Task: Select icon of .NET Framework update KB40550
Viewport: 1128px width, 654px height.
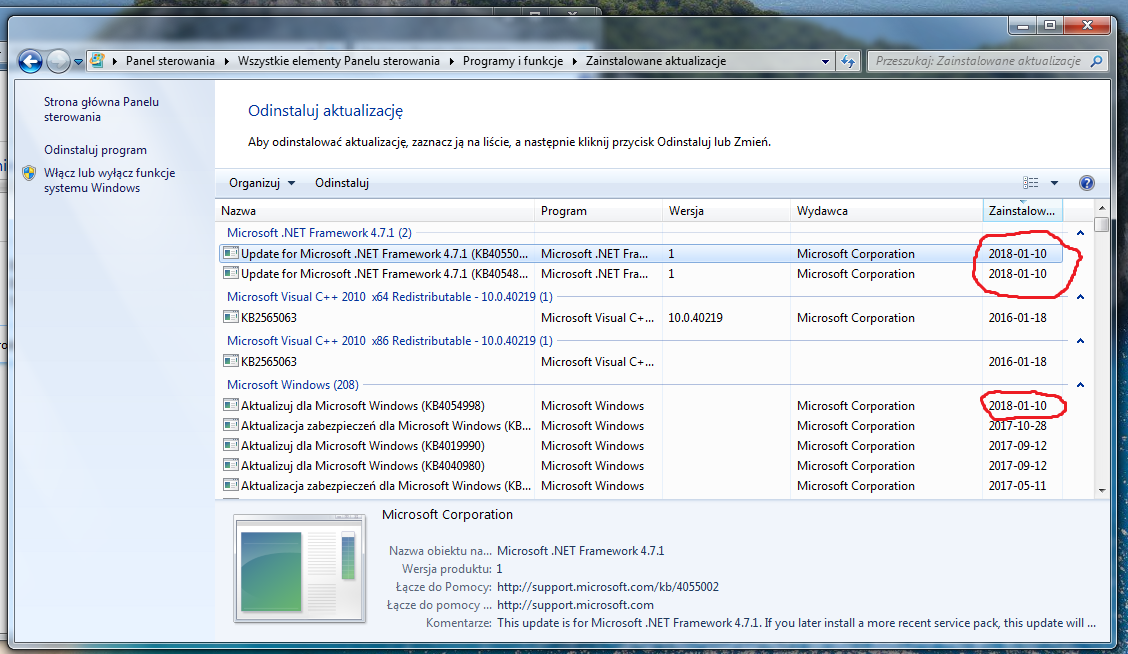Action: click(230, 253)
